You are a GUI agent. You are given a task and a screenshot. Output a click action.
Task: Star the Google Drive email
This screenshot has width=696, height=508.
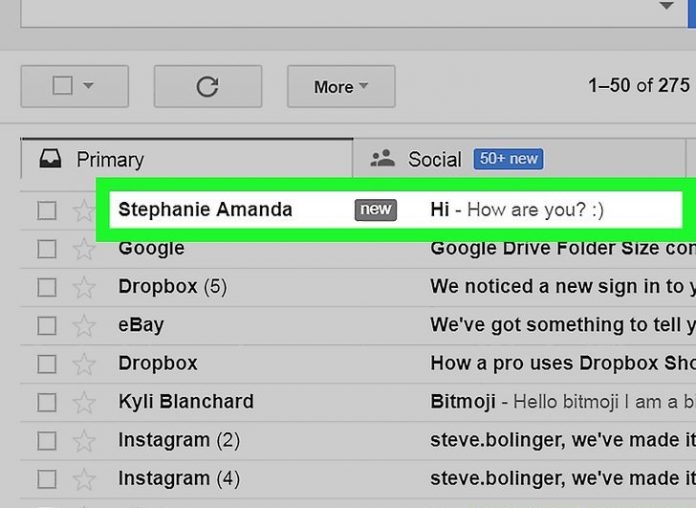(x=84, y=249)
